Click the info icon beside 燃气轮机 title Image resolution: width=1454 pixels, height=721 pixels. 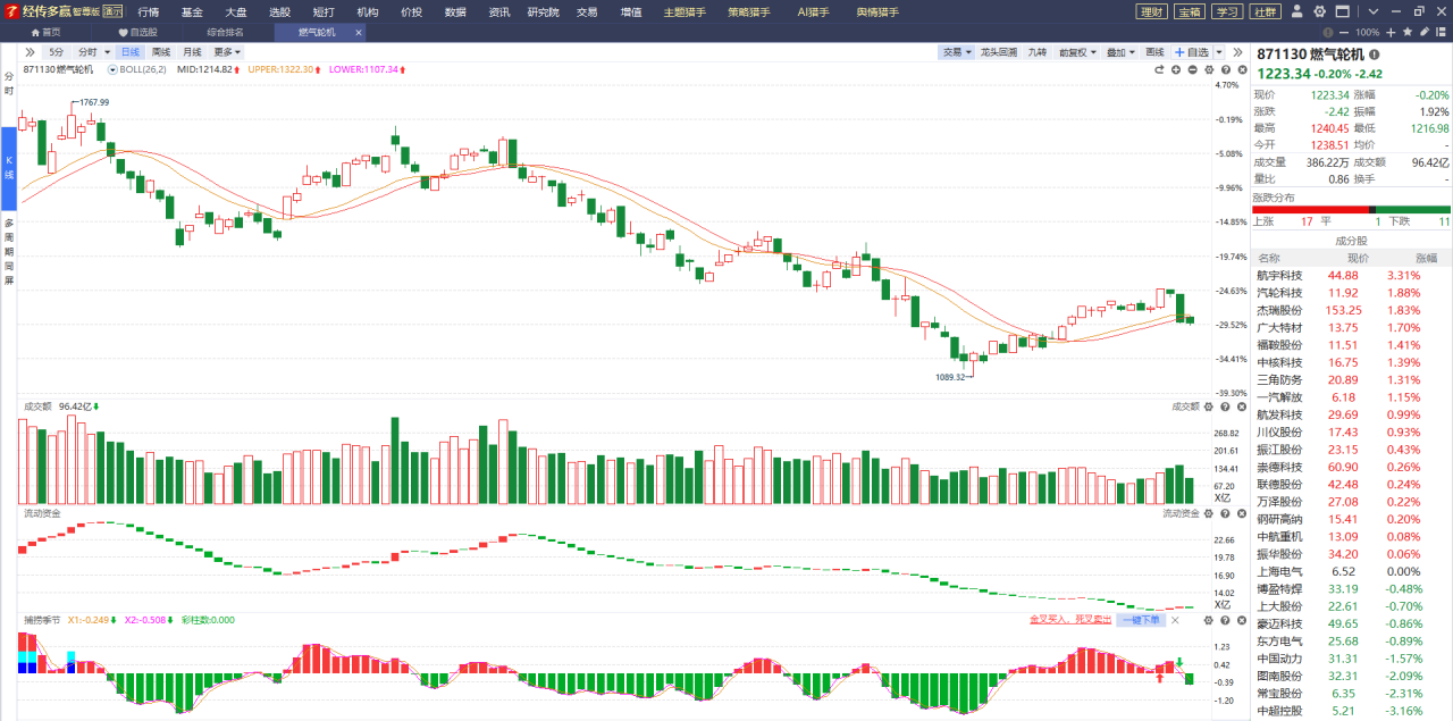tap(1374, 55)
